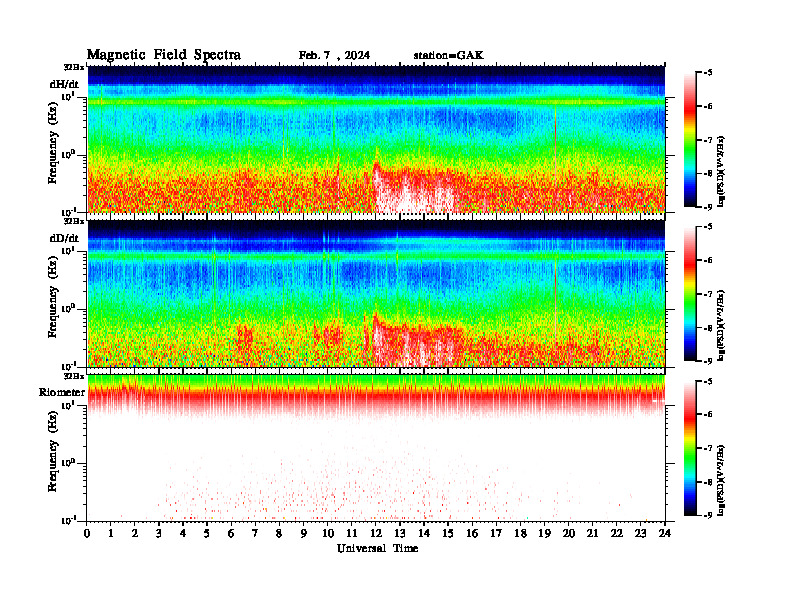Click hour 7 on the Universal Time axis
The width and height of the screenshot is (792, 612).
pos(256,533)
